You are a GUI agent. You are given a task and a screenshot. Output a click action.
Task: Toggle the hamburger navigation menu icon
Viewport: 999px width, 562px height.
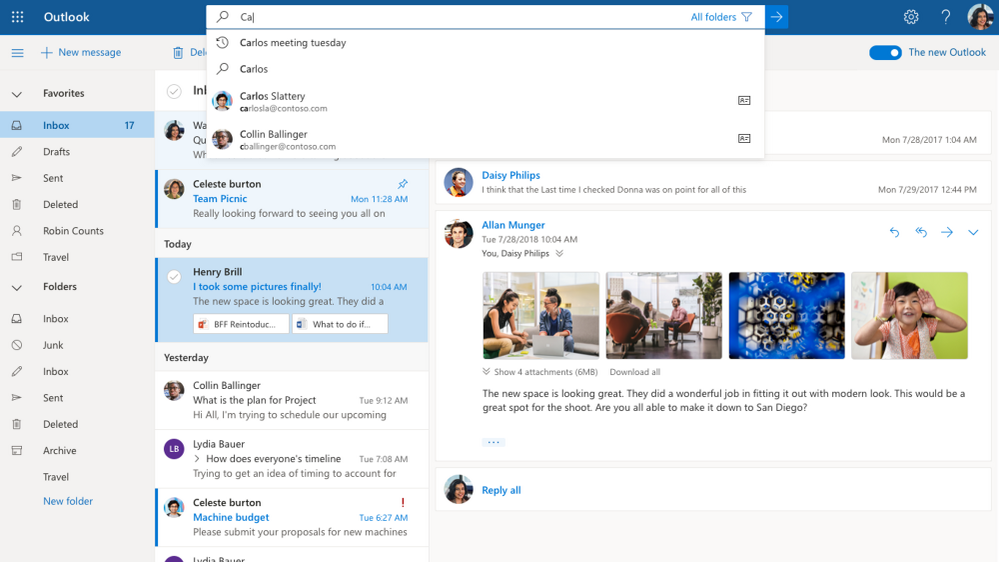click(17, 53)
